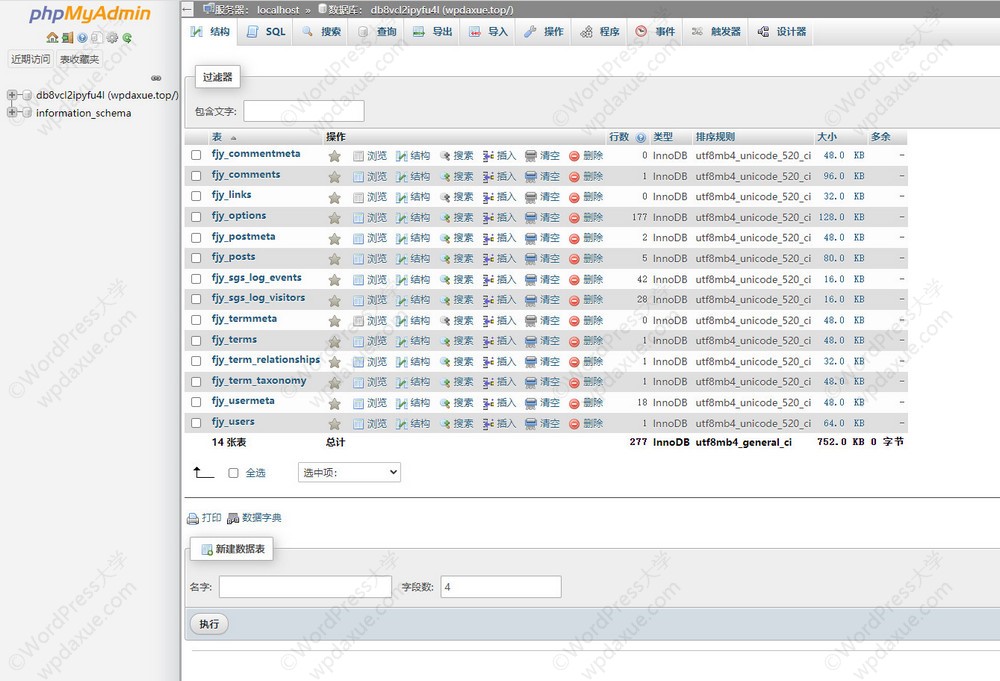Viewport: 1000px width, 681px height.
Task: Open the 搜索 tab
Action: coord(321,31)
